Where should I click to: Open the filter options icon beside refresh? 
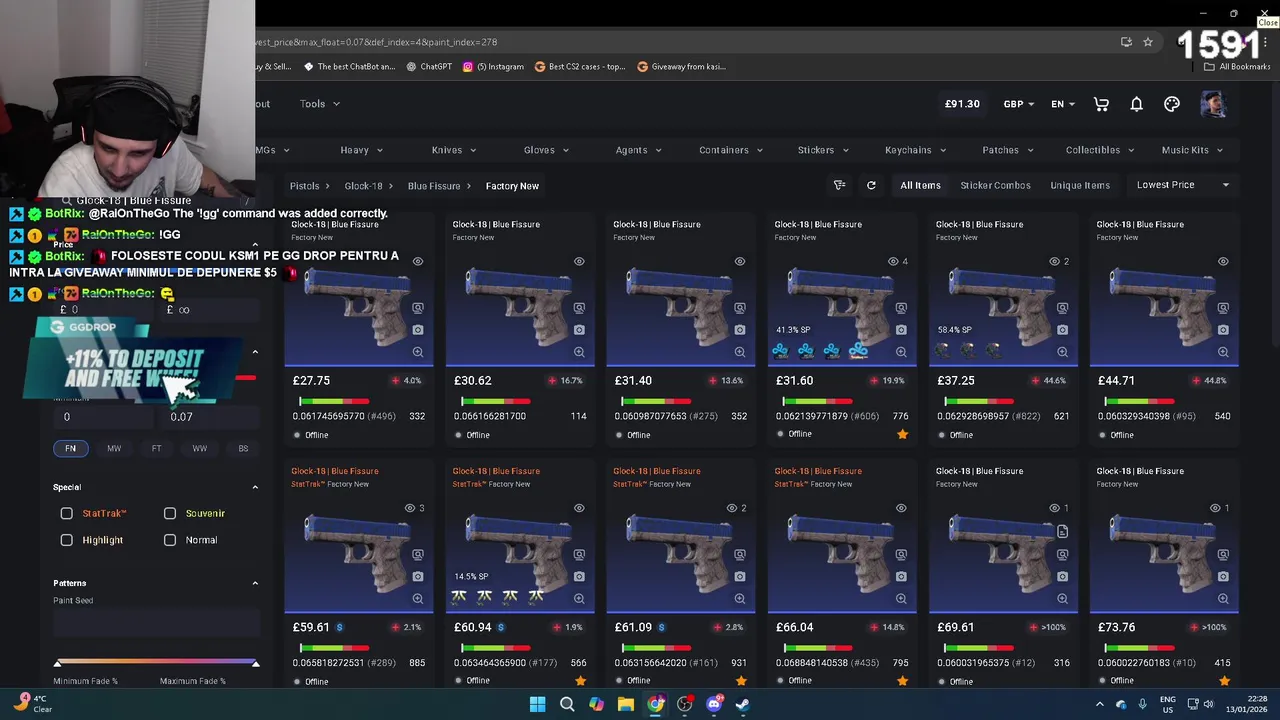point(839,185)
